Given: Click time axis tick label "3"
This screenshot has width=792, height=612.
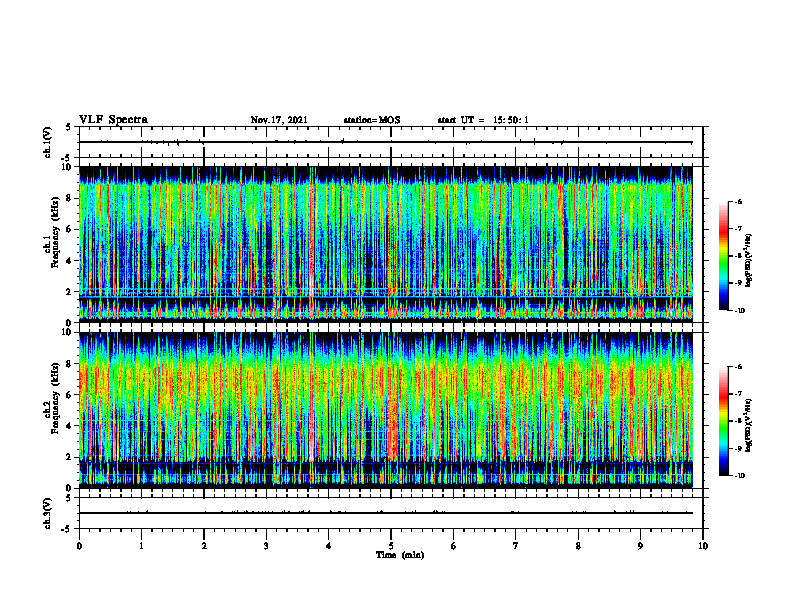Looking at the screenshot, I should click(266, 546).
